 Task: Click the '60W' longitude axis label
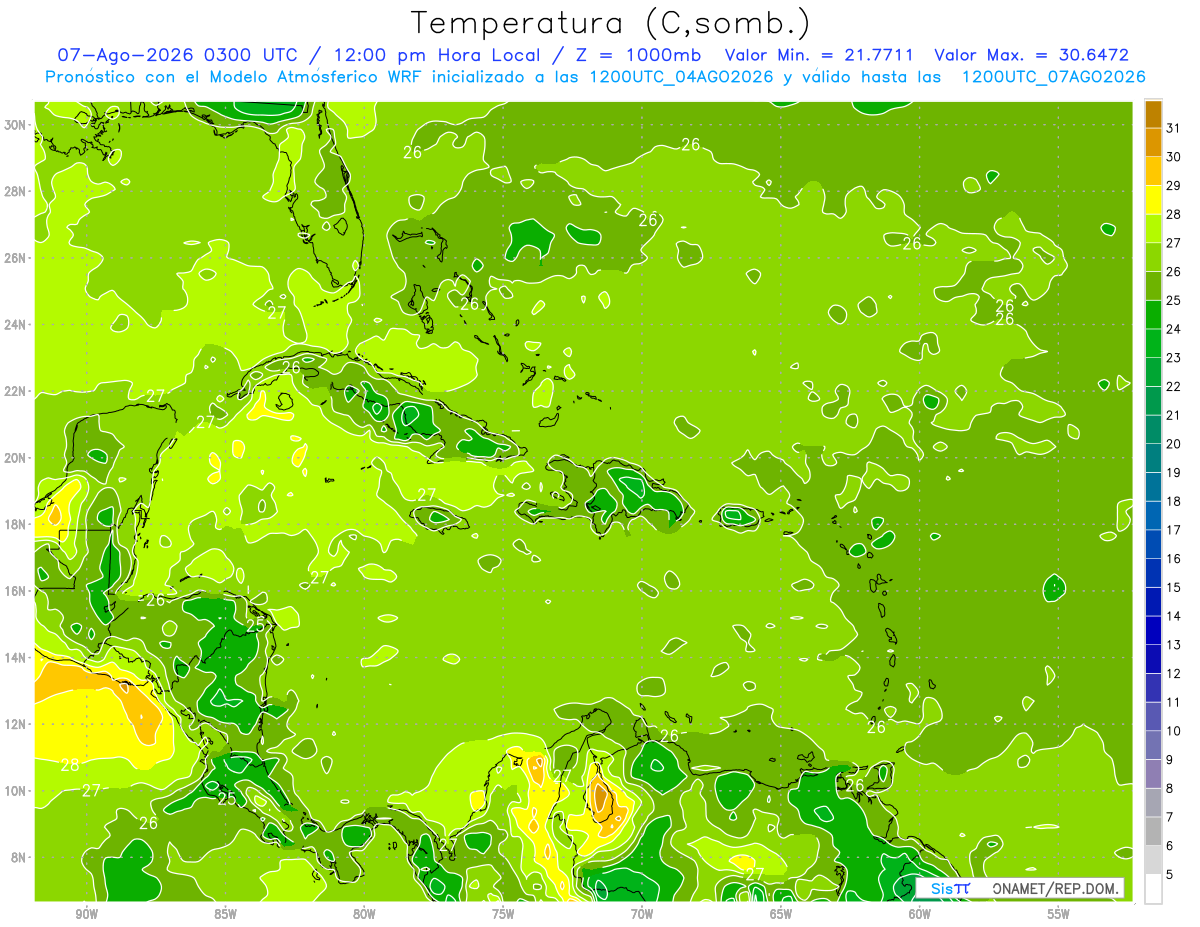(920, 914)
